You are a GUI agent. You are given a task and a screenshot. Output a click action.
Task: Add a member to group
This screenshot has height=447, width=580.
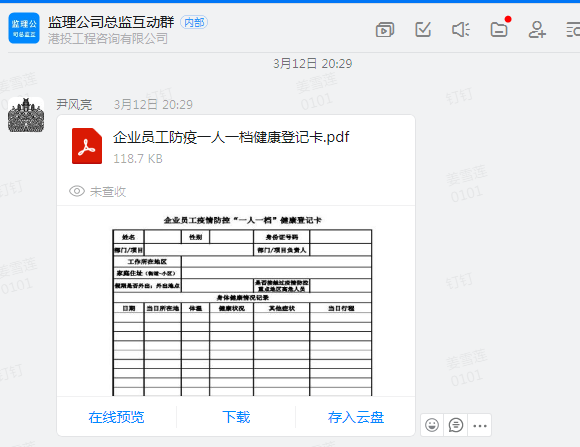coord(537,30)
